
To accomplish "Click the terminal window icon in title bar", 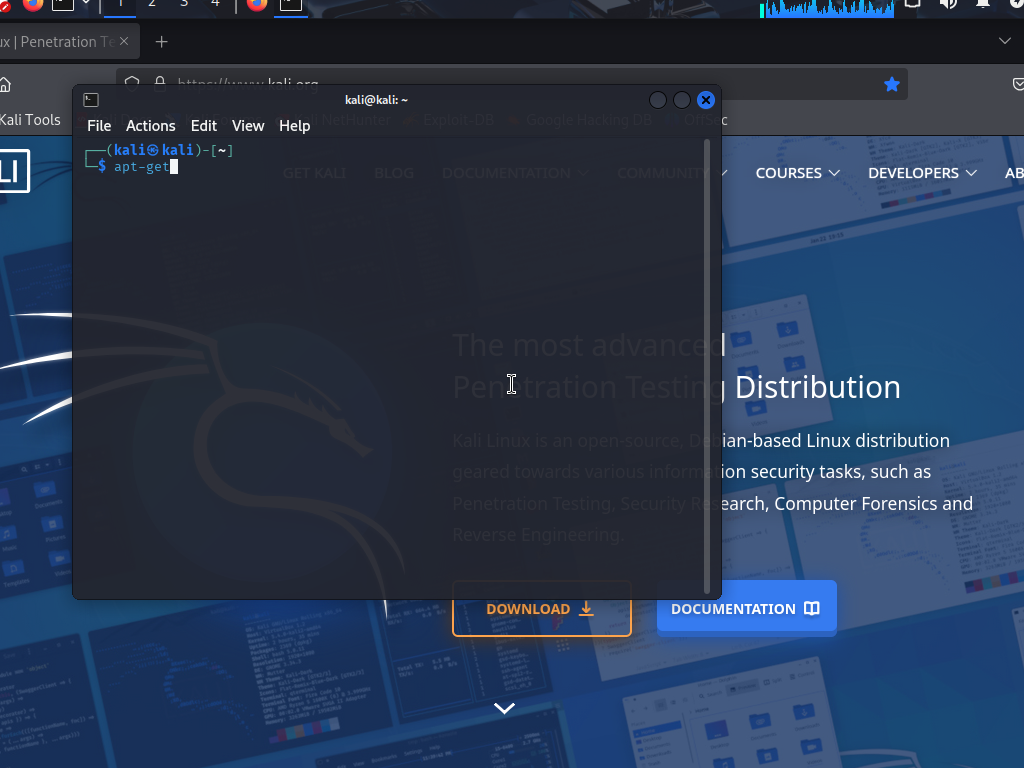I will 91,100.
